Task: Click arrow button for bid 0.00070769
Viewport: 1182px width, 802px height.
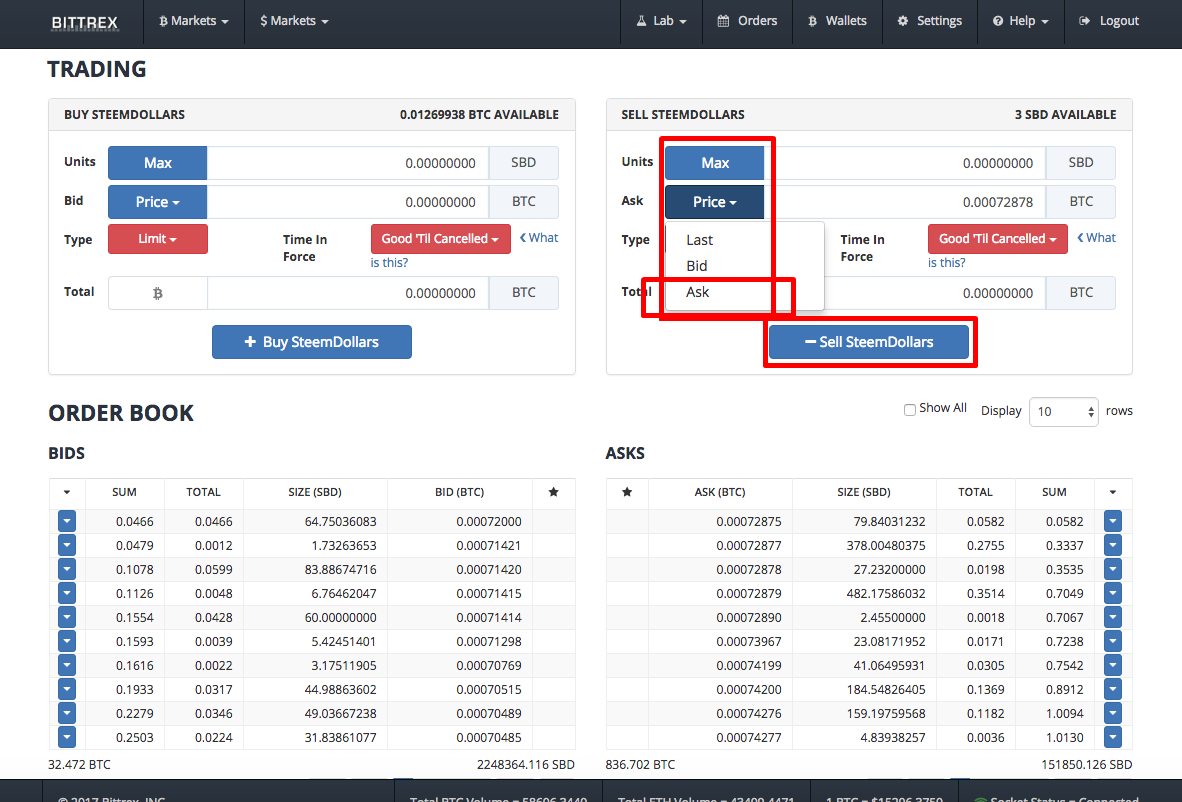Action: (x=67, y=666)
